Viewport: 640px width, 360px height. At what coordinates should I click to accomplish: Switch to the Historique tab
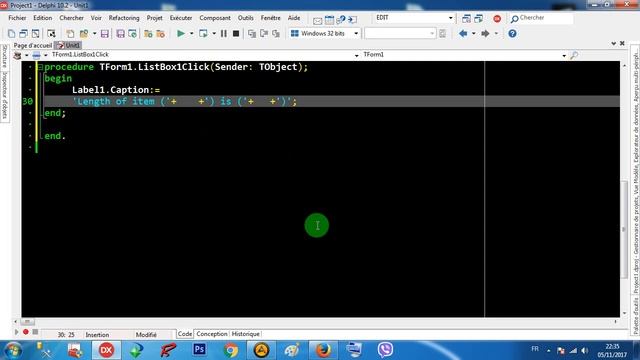pyautogui.click(x=245, y=334)
